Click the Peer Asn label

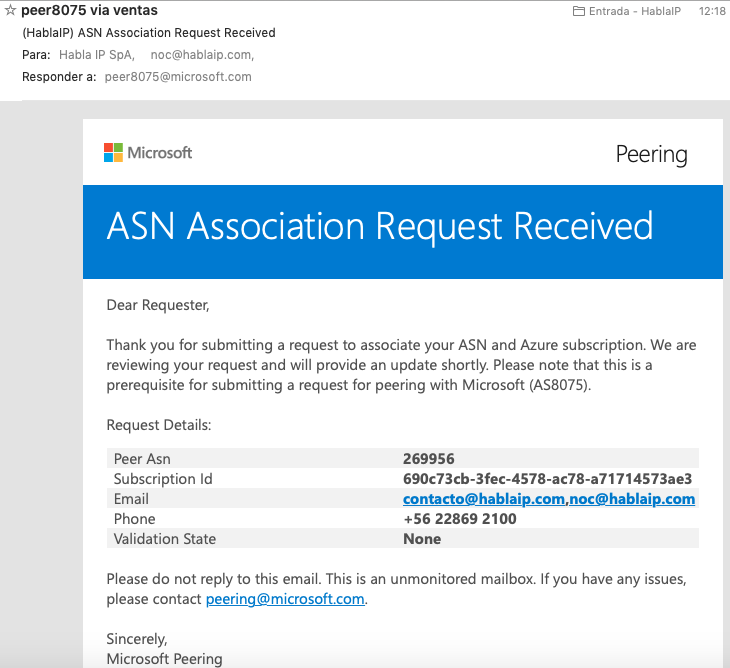[x=142, y=459]
